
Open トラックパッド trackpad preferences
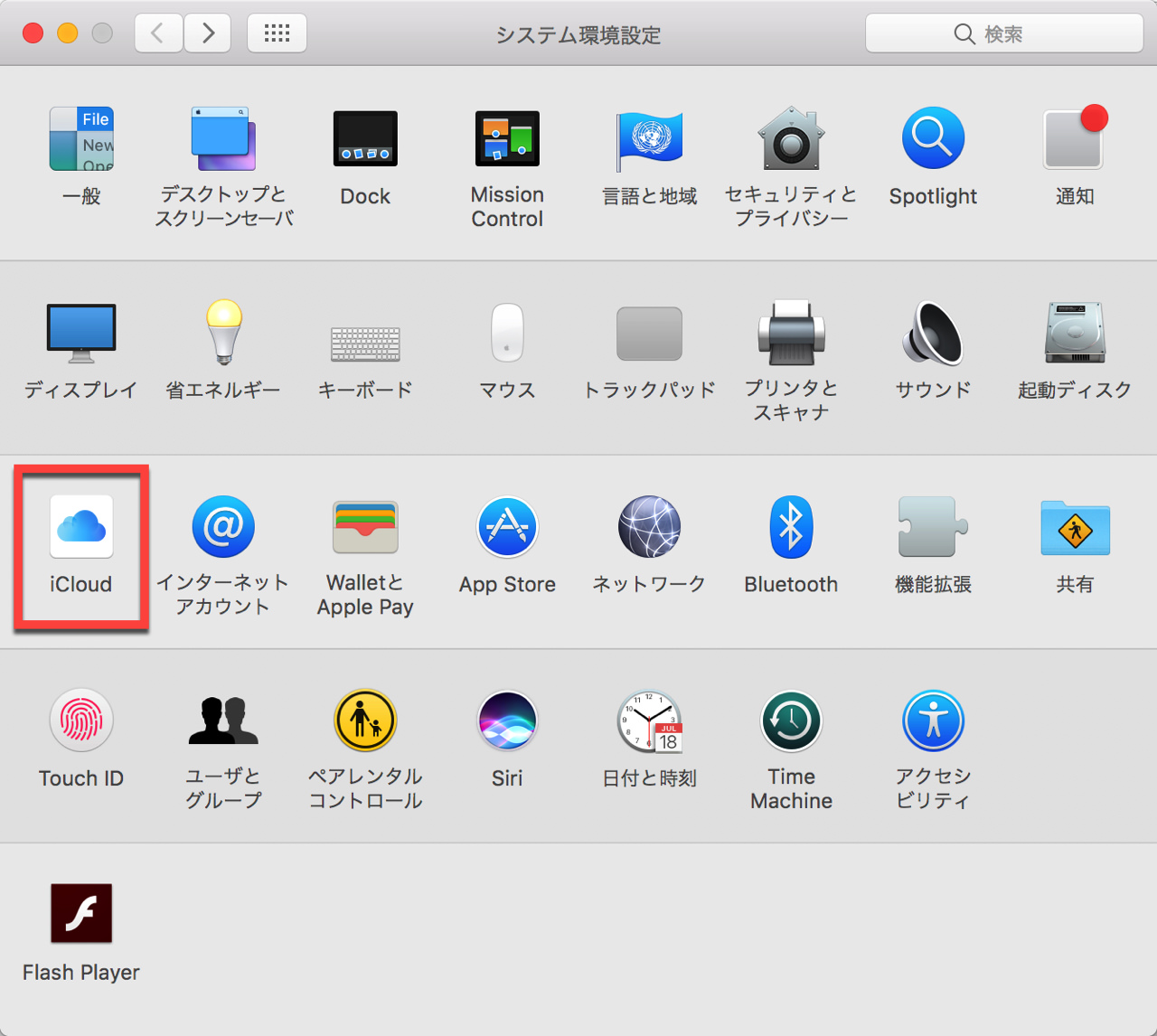[649, 333]
